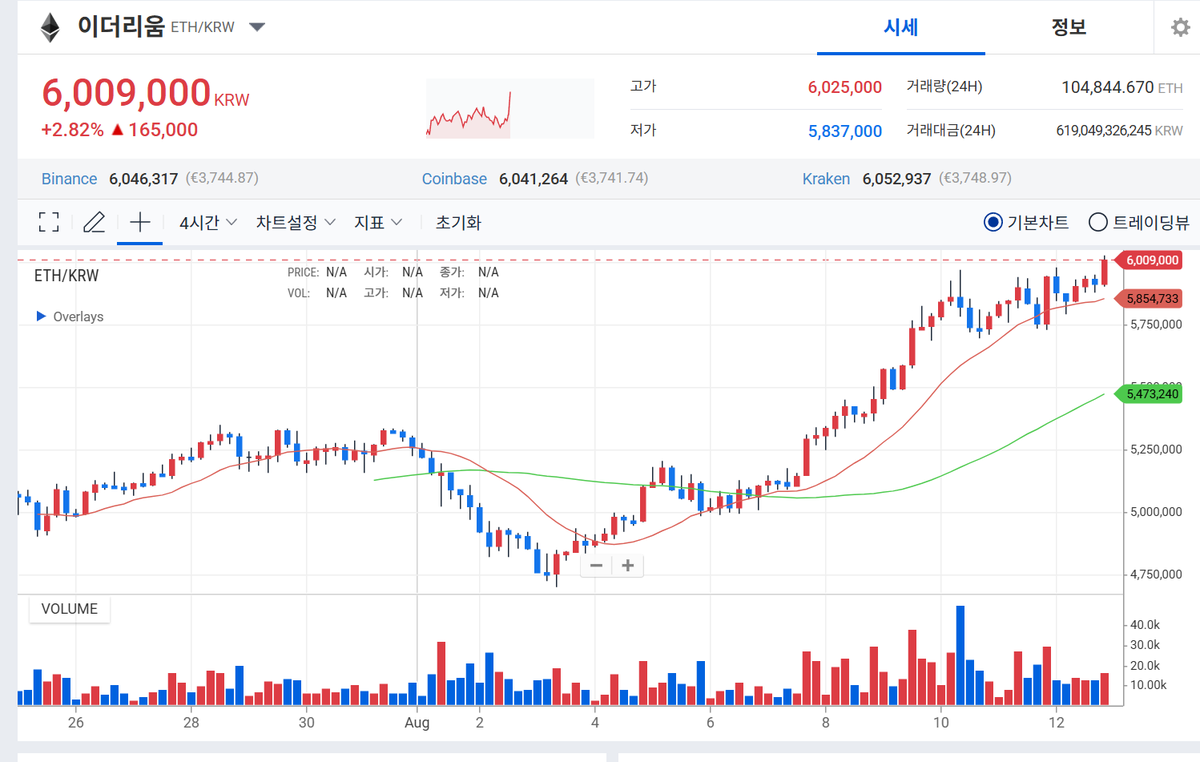Open the Binance price link
Screen dimensions: 1200x762
point(68,179)
